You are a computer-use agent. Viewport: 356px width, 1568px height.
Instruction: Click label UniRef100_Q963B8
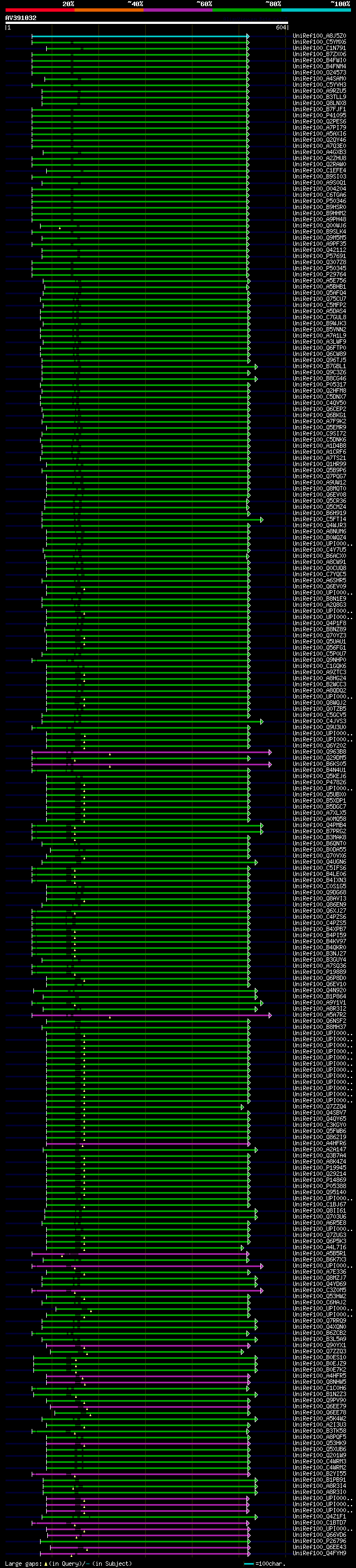tap(319, 751)
